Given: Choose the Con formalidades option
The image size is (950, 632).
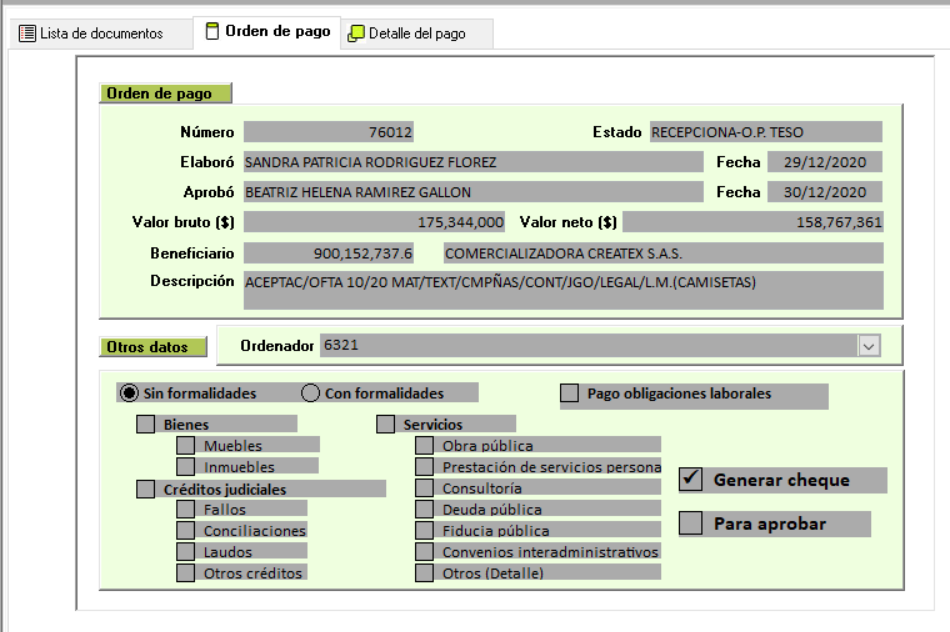Looking at the screenshot, I should pos(311,393).
